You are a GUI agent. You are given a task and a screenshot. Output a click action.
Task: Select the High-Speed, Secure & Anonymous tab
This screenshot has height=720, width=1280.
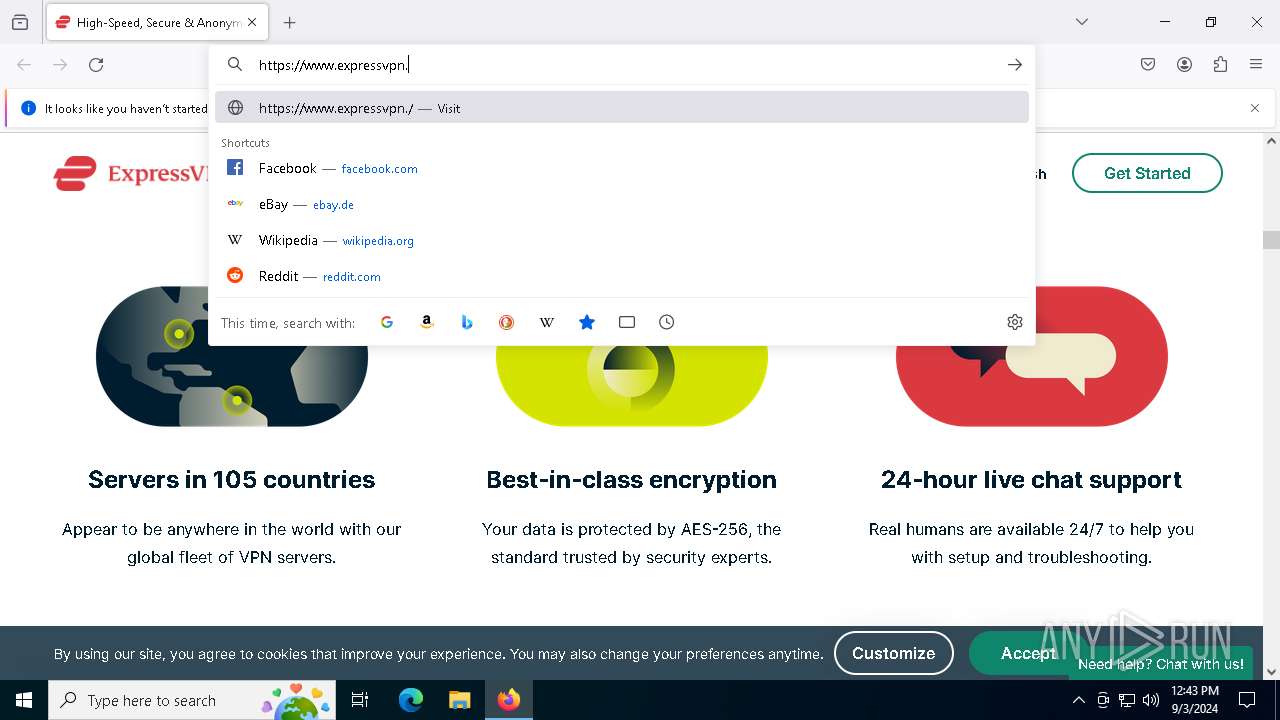(x=158, y=22)
